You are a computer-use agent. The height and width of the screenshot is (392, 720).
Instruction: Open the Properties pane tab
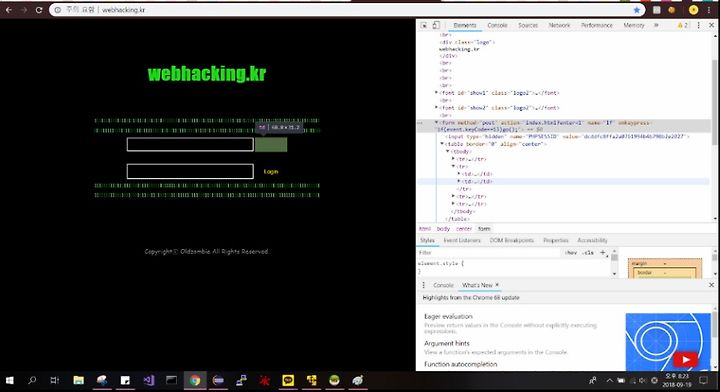pyautogui.click(x=556, y=241)
